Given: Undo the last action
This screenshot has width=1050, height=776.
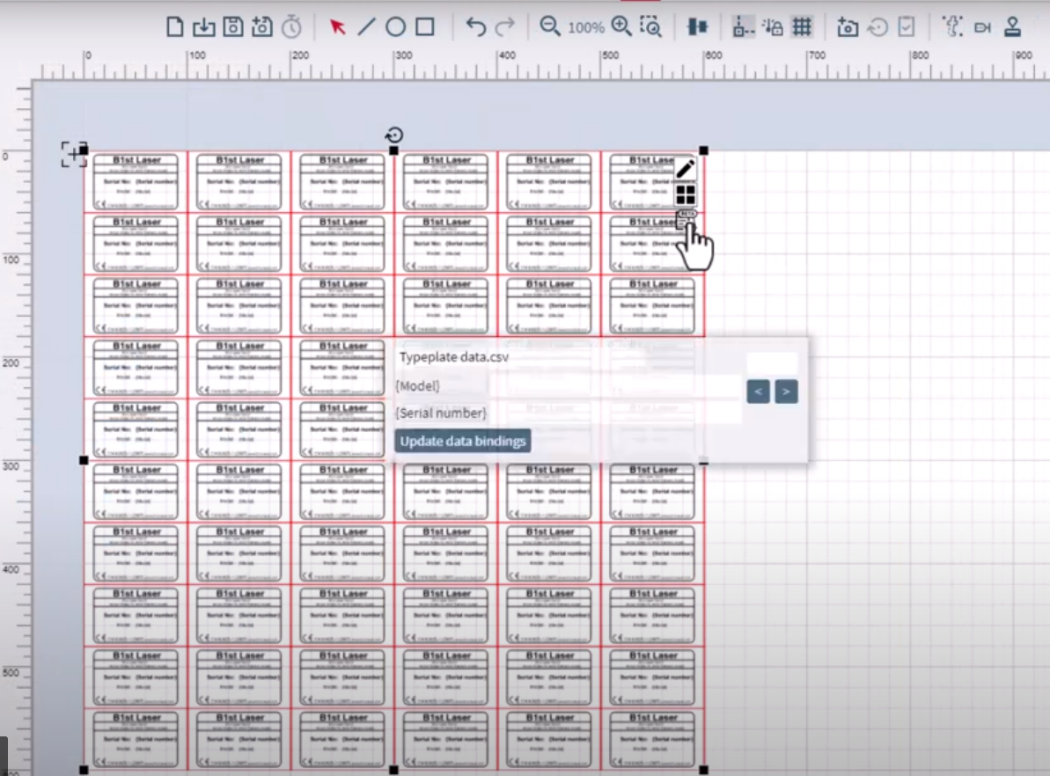Looking at the screenshot, I should point(476,27).
